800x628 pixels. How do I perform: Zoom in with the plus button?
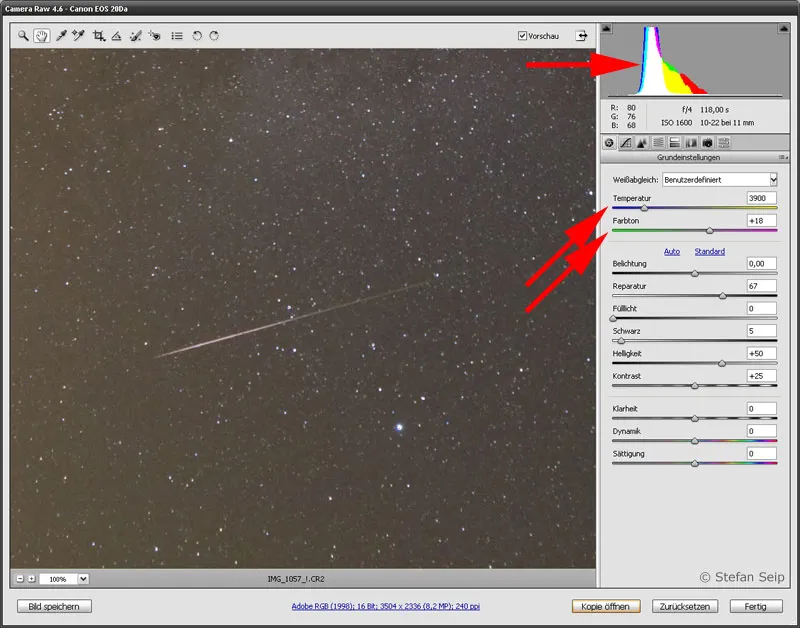(x=32, y=579)
